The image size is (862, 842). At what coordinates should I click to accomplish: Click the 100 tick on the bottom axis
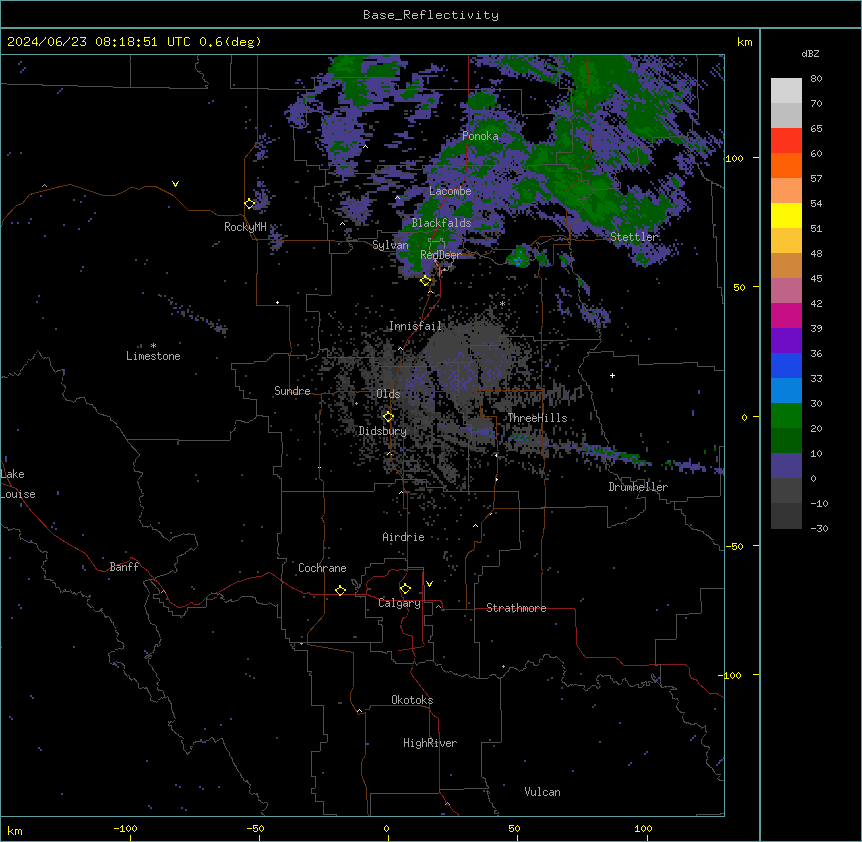[x=643, y=828]
